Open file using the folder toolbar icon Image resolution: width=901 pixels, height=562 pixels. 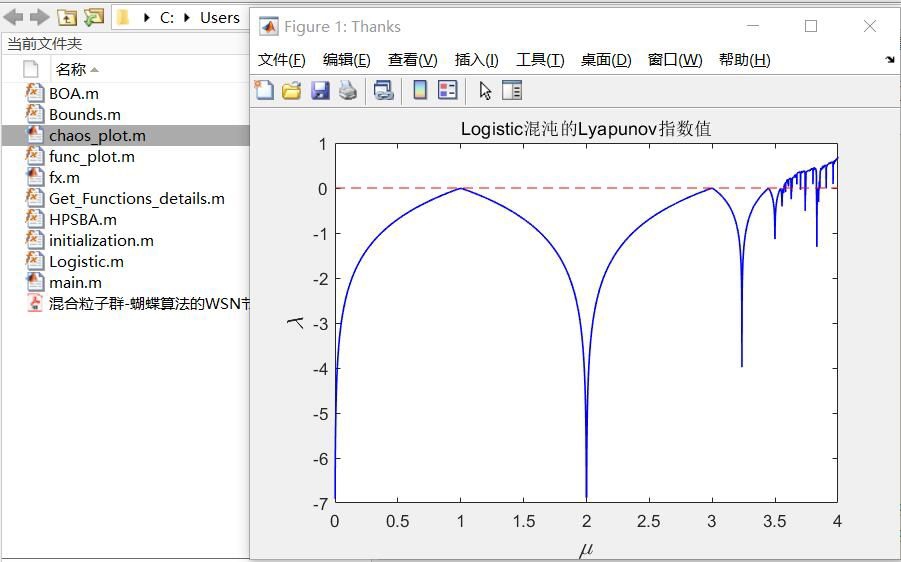tap(291, 90)
